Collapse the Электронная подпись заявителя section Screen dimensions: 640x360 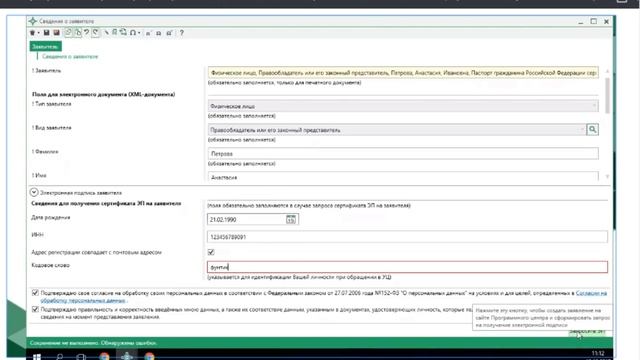[34, 192]
